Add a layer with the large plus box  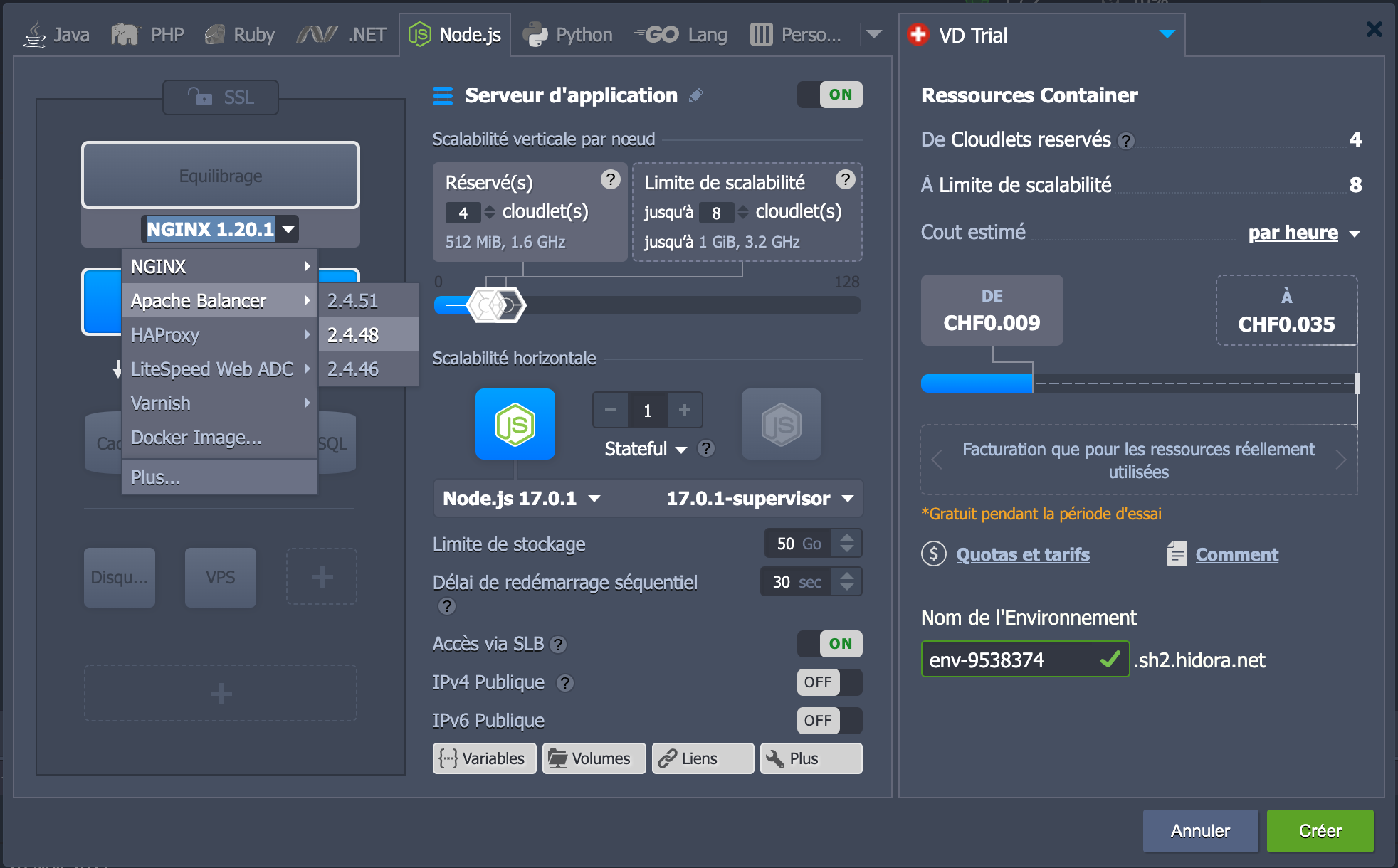(221, 693)
